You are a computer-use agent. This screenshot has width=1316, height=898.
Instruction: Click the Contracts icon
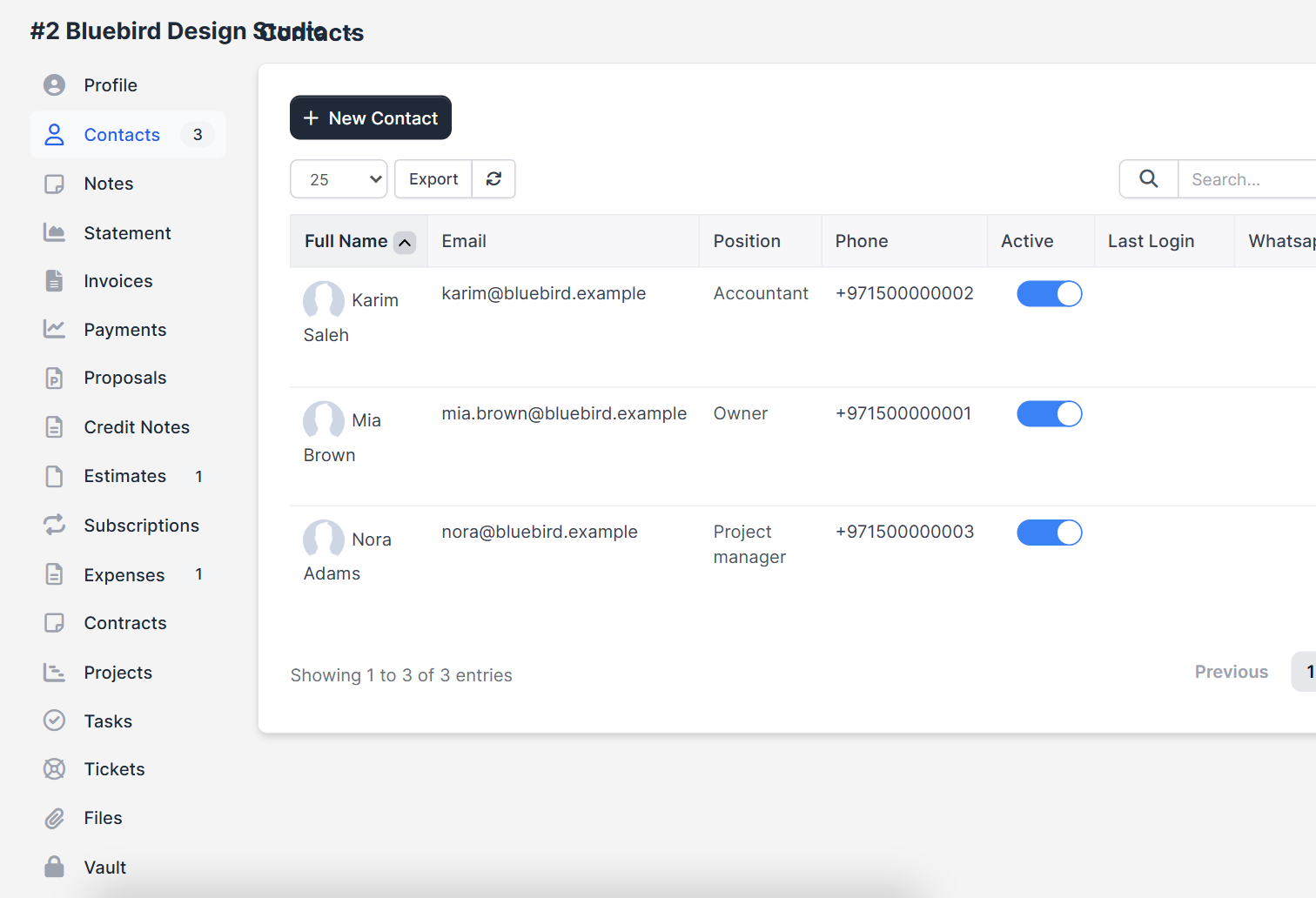click(54, 623)
